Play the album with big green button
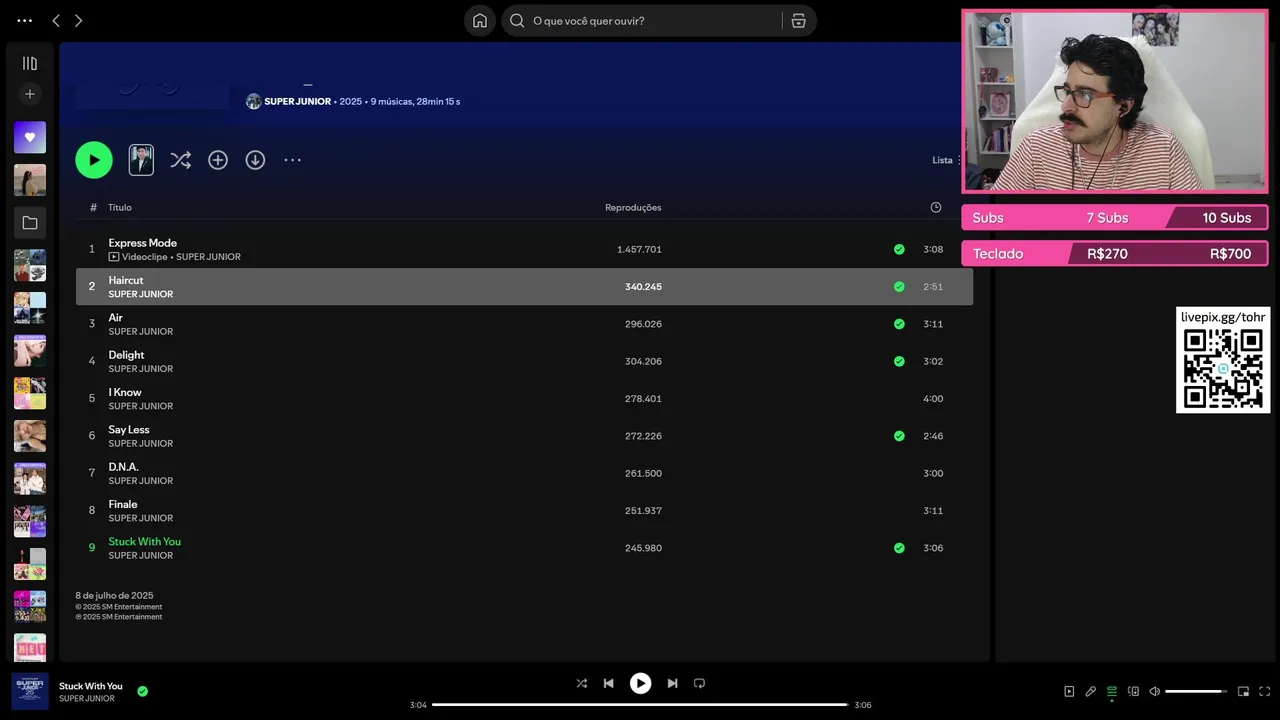Image resolution: width=1280 pixels, height=720 pixels. [94, 160]
